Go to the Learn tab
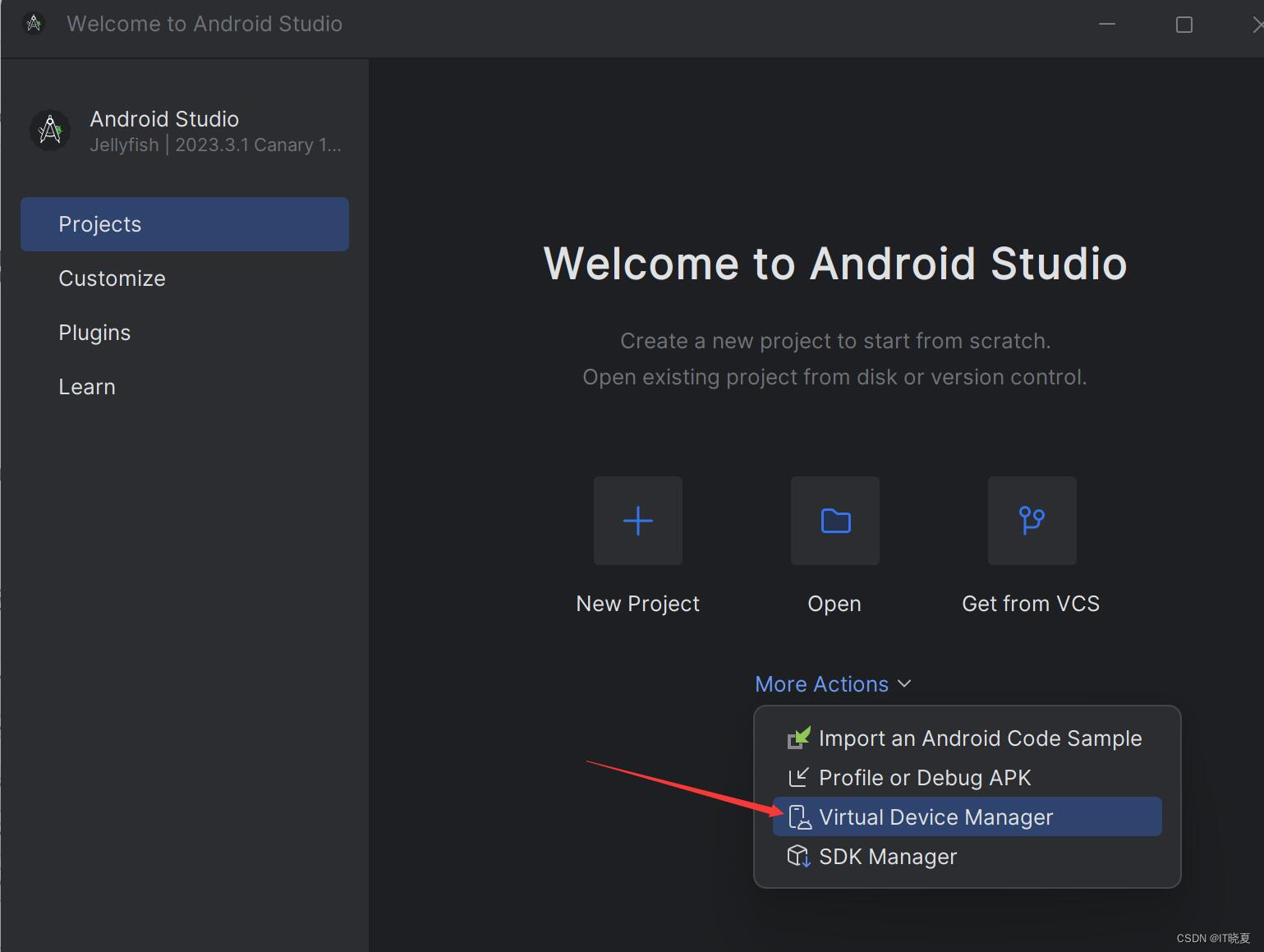 pyautogui.click(x=185, y=387)
